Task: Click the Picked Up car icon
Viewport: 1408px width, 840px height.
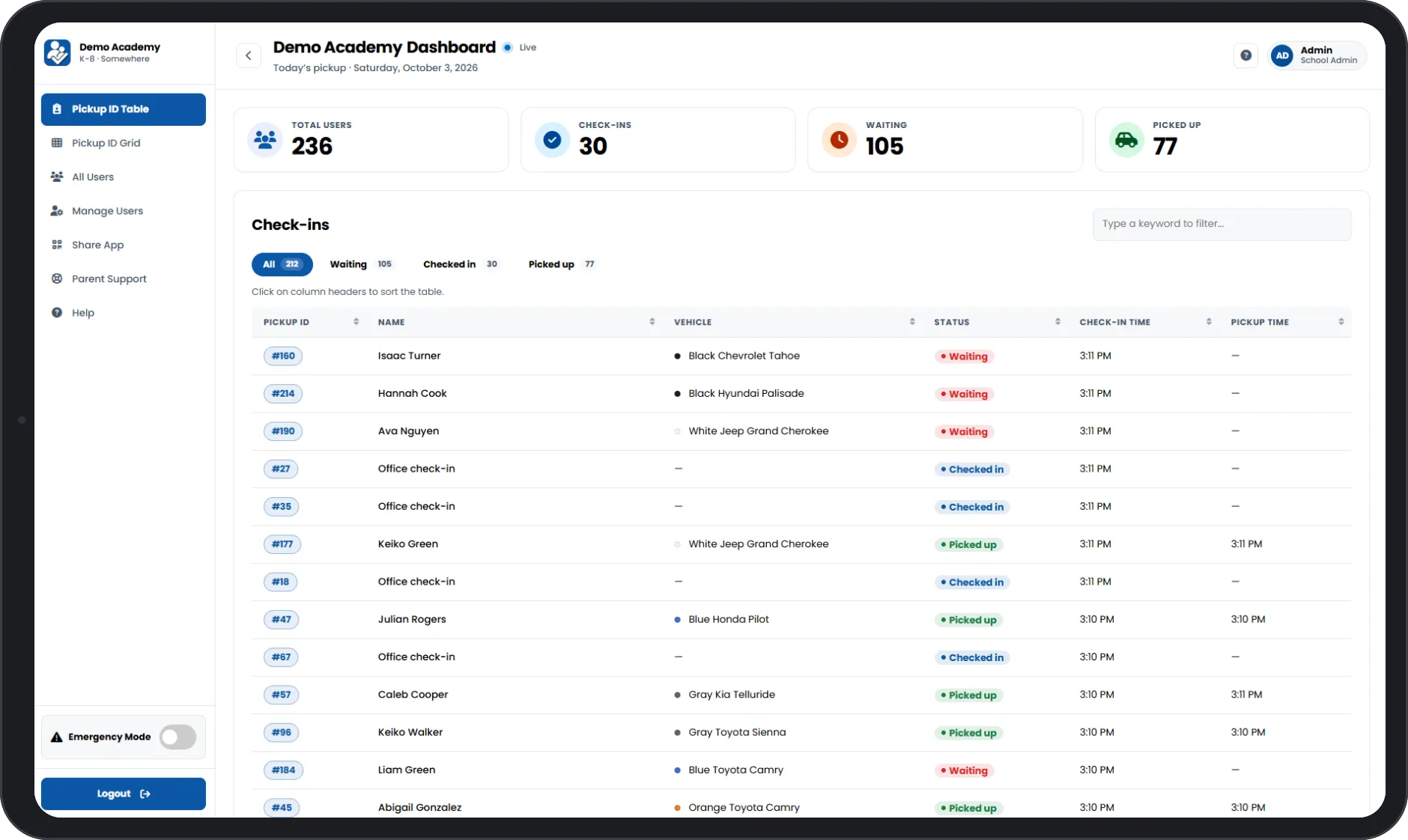Action: (1126, 140)
